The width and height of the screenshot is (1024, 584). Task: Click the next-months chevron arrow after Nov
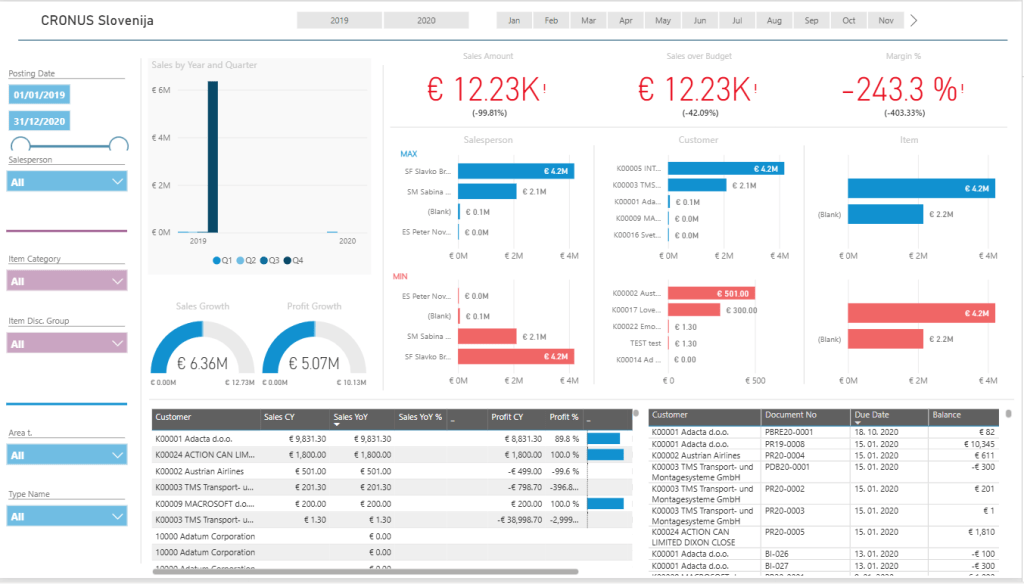click(913, 20)
